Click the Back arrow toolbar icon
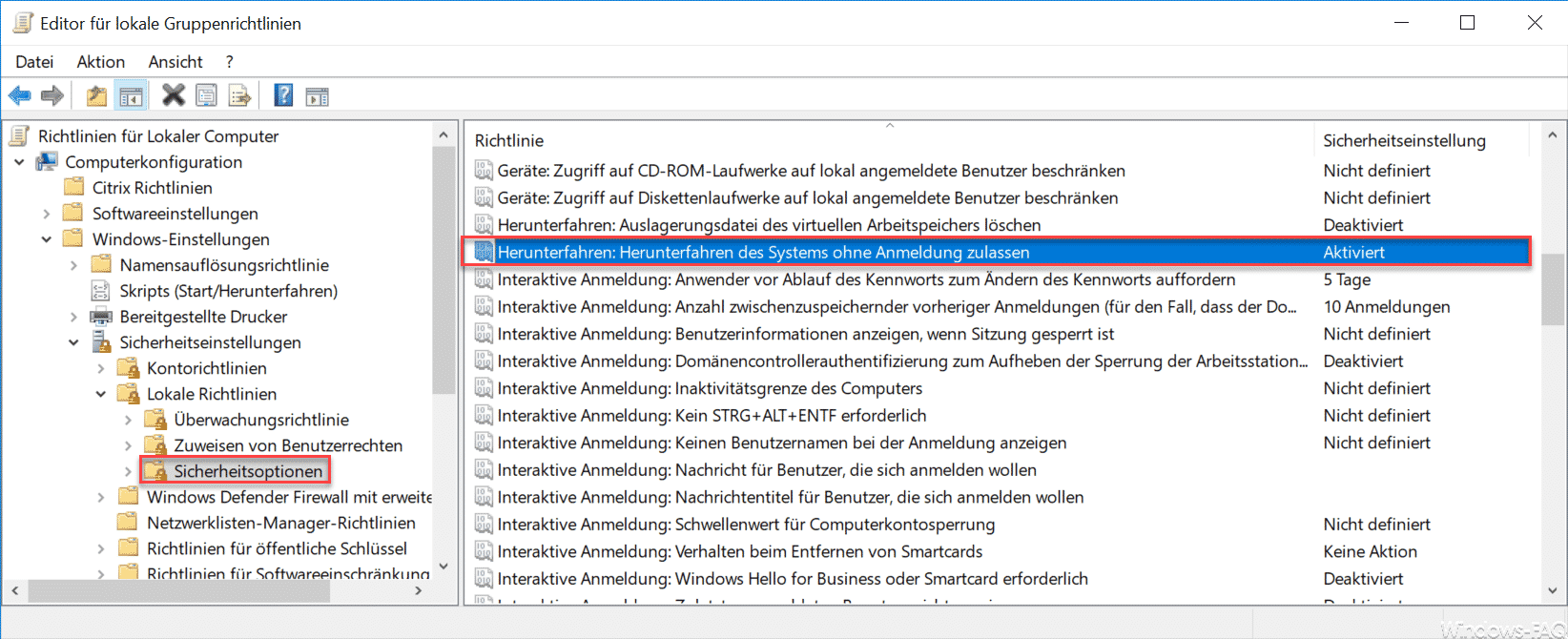Screen dimensions: 1568x639 coord(20,95)
